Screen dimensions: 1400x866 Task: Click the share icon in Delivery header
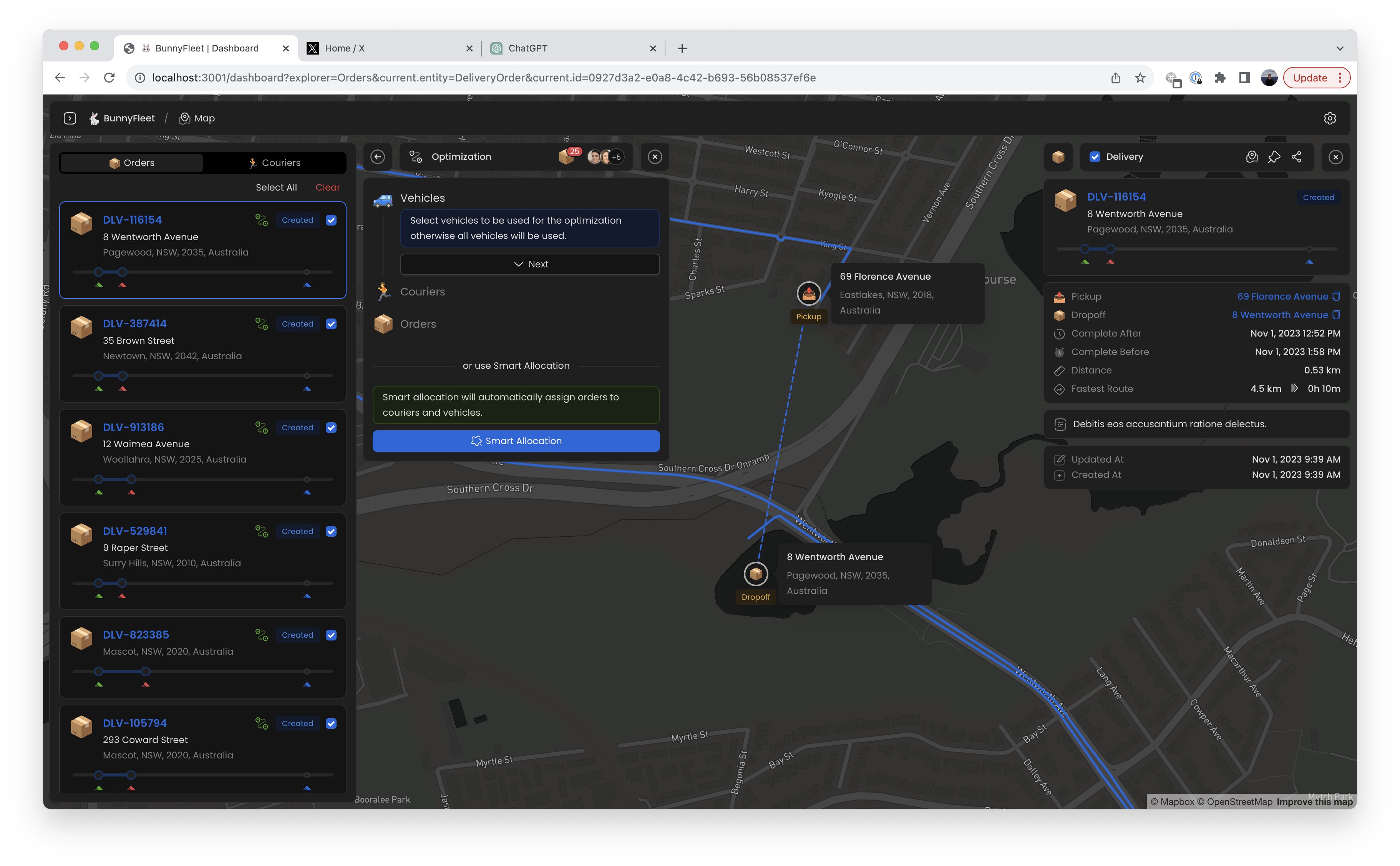click(x=1296, y=157)
